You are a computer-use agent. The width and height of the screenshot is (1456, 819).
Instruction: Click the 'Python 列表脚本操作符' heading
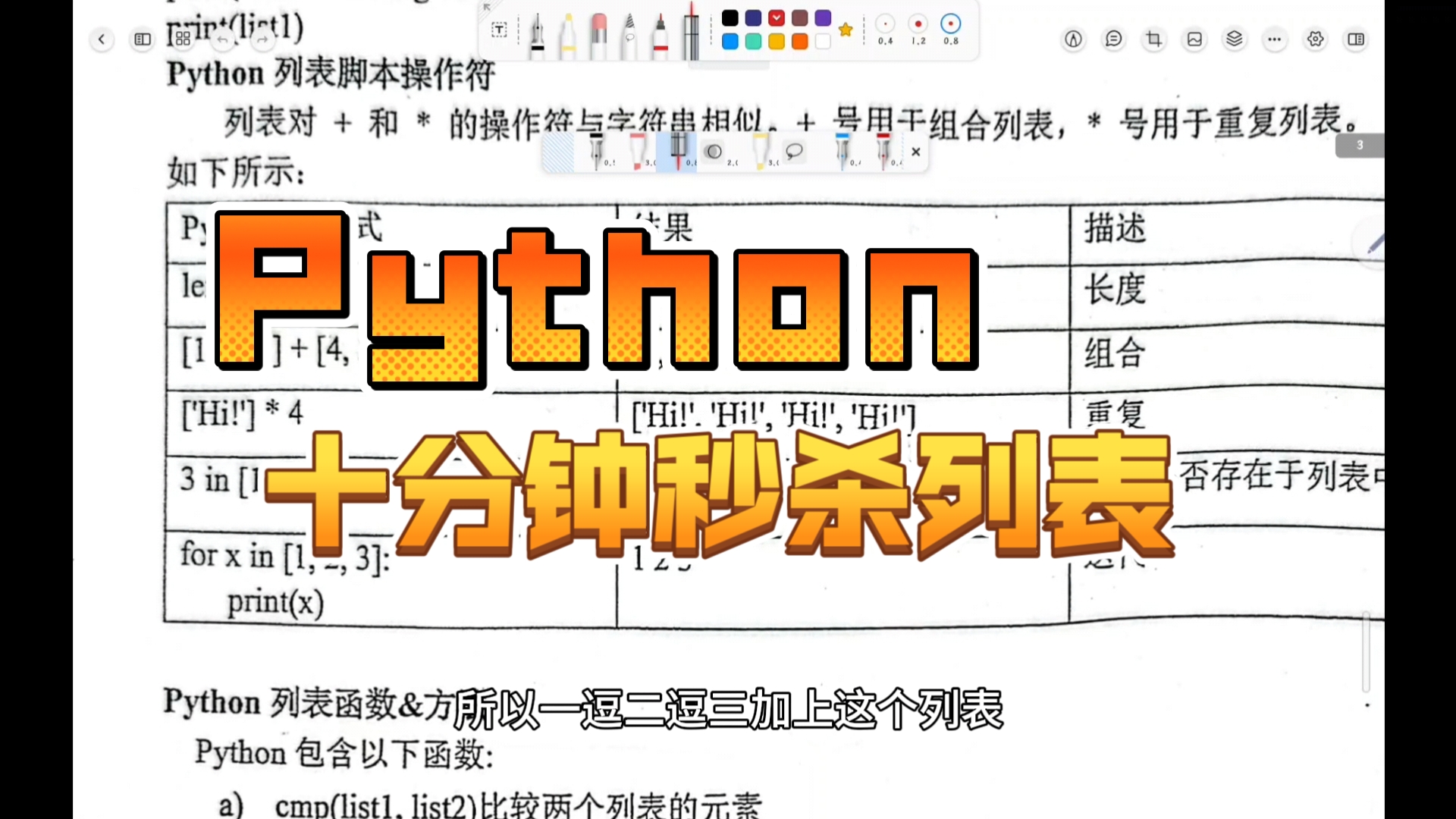point(331,74)
